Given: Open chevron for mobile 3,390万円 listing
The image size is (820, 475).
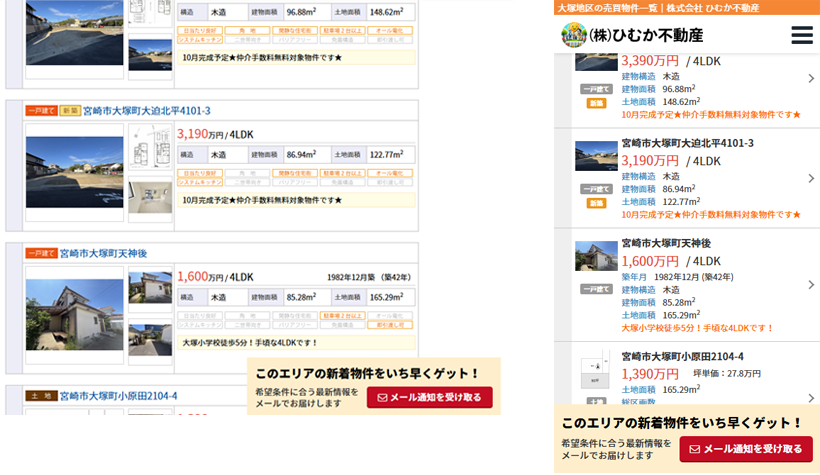Looking at the screenshot, I should click(x=811, y=78).
